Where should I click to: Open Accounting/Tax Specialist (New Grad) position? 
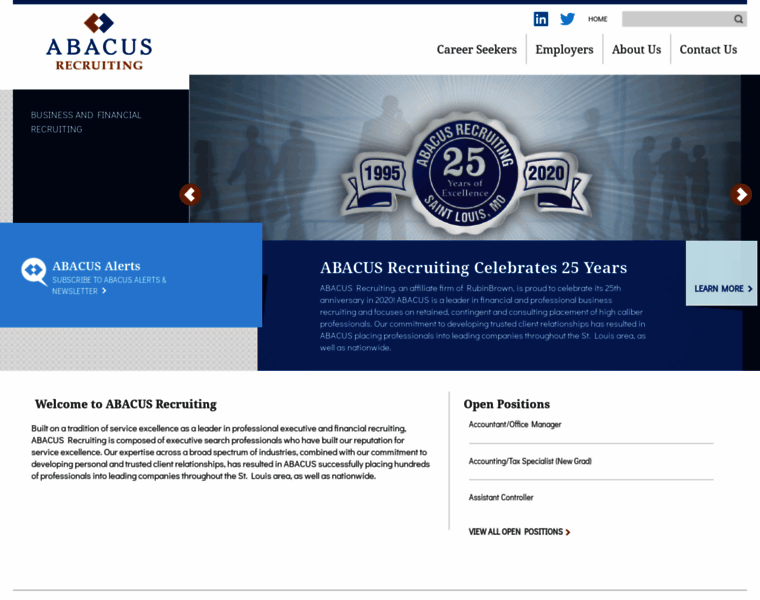click(530, 461)
